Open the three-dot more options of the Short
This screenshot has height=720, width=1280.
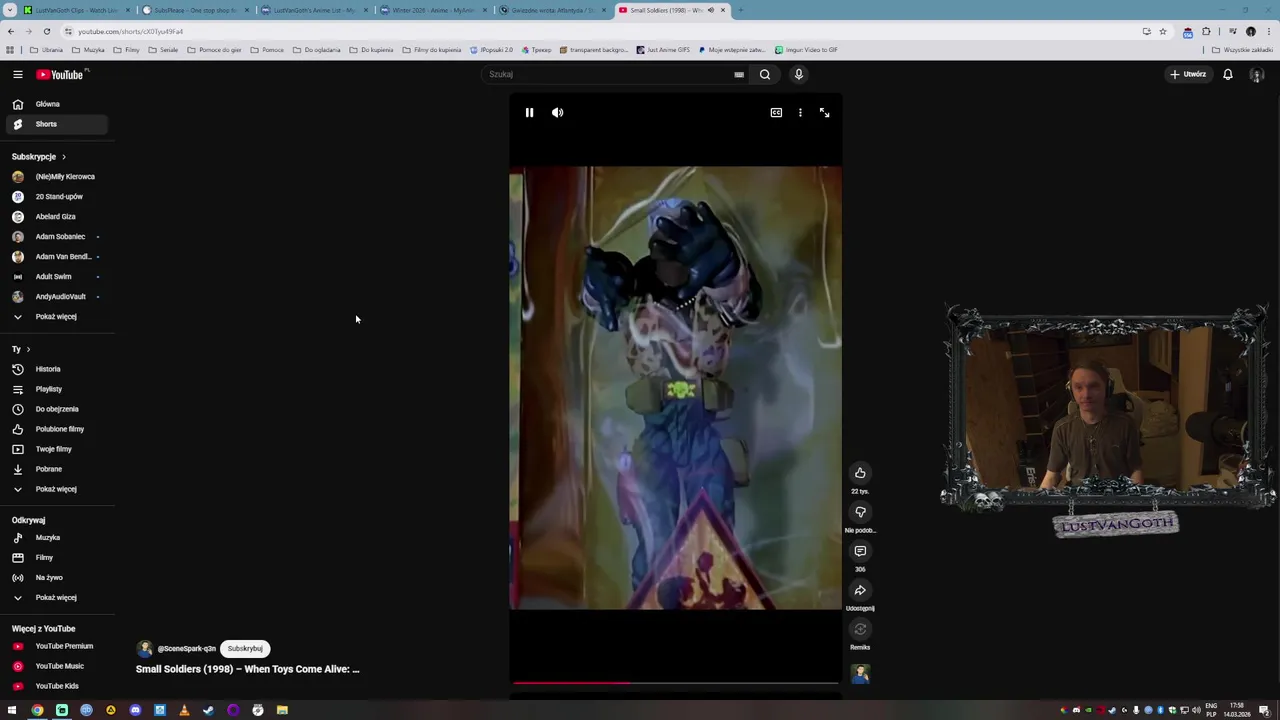(x=800, y=113)
